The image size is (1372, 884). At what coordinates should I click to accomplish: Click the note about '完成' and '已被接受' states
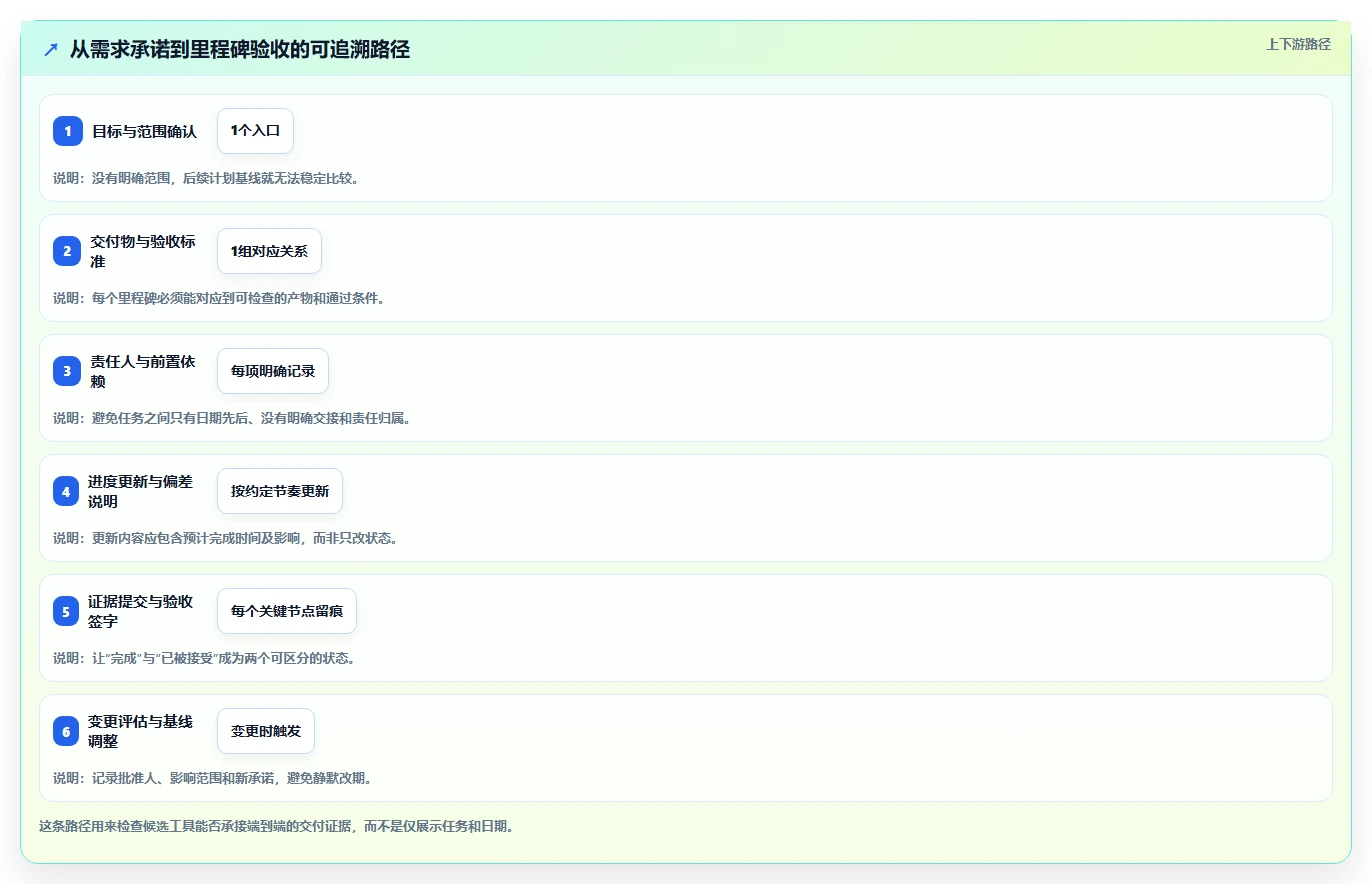click(x=205, y=658)
